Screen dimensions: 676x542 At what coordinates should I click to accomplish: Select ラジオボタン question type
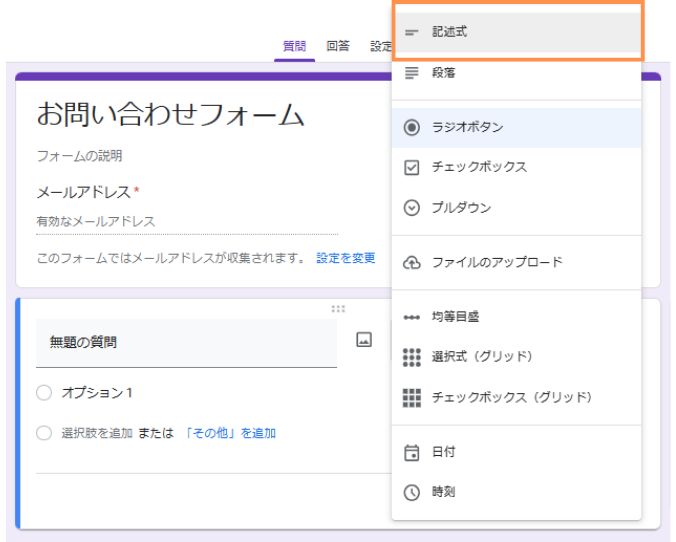pyautogui.click(x=467, y=127)
